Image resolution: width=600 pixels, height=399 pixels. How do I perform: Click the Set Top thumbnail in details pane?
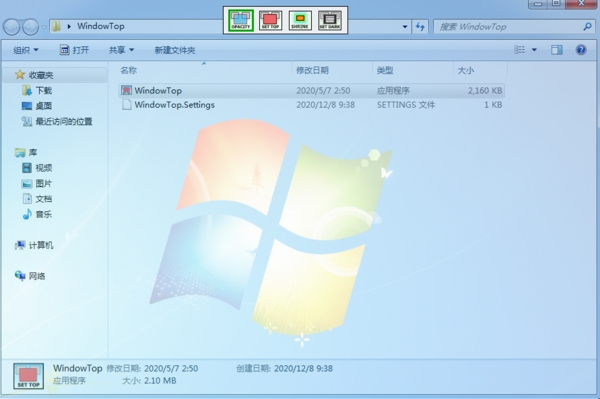click(x=28, y=376)
